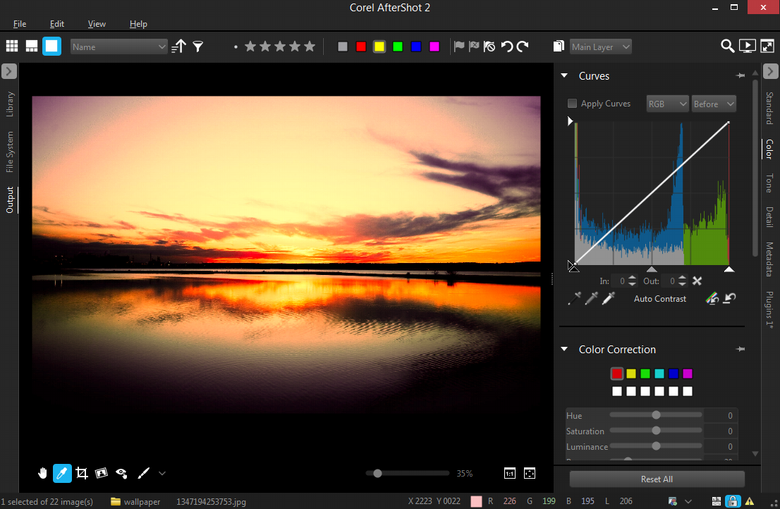Open the Main Layer dropdown
This screenshot has width=780, height=509.
(599, 46)
